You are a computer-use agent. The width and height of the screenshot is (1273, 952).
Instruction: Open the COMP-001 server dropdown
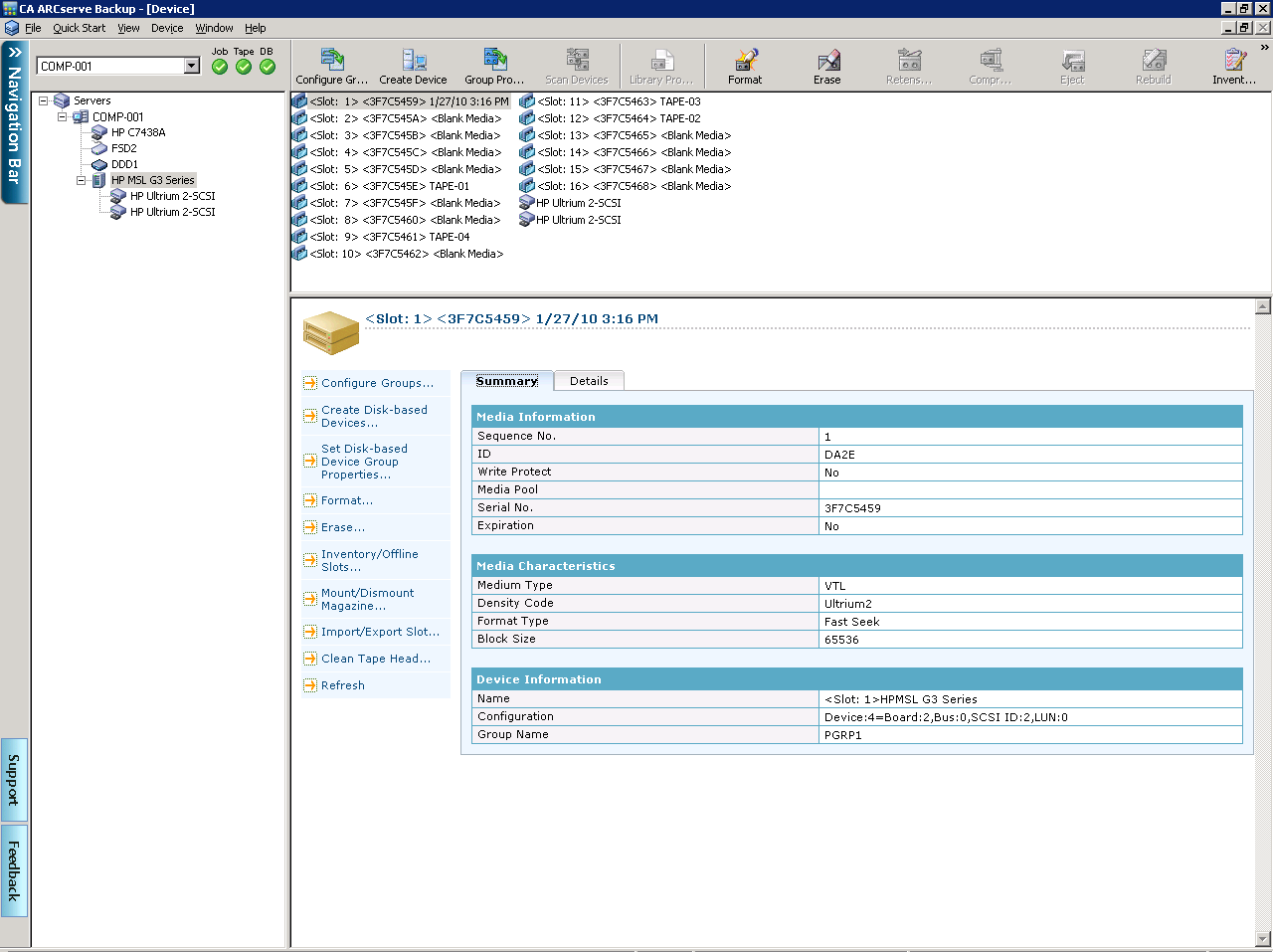click(x=192, y=66)
